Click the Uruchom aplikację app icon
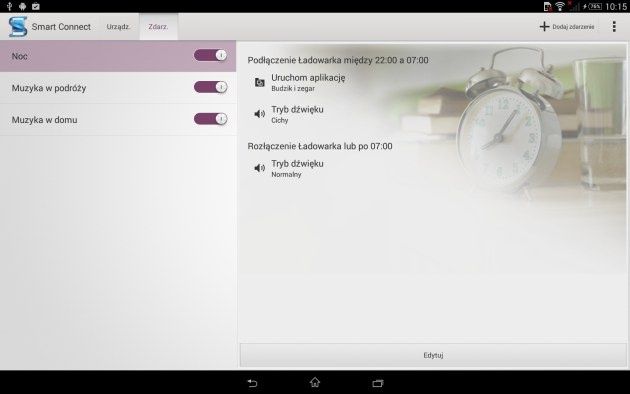This screenshot has width=630, height=394. click(260, 82)
